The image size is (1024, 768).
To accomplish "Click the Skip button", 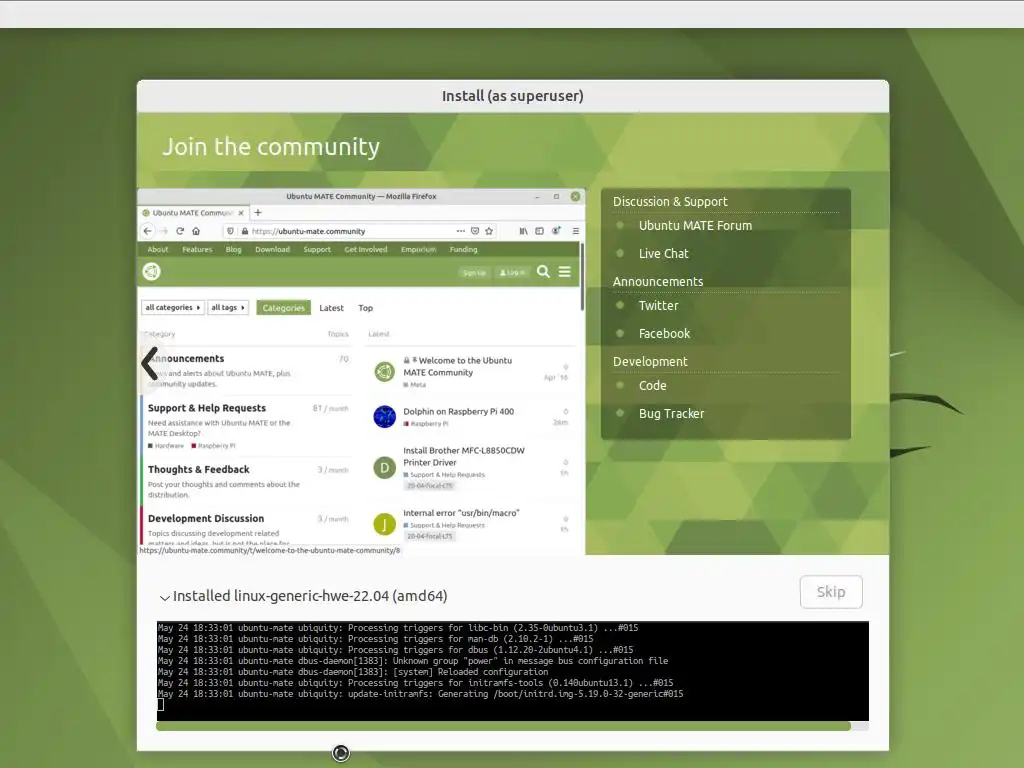I will 831,592.
